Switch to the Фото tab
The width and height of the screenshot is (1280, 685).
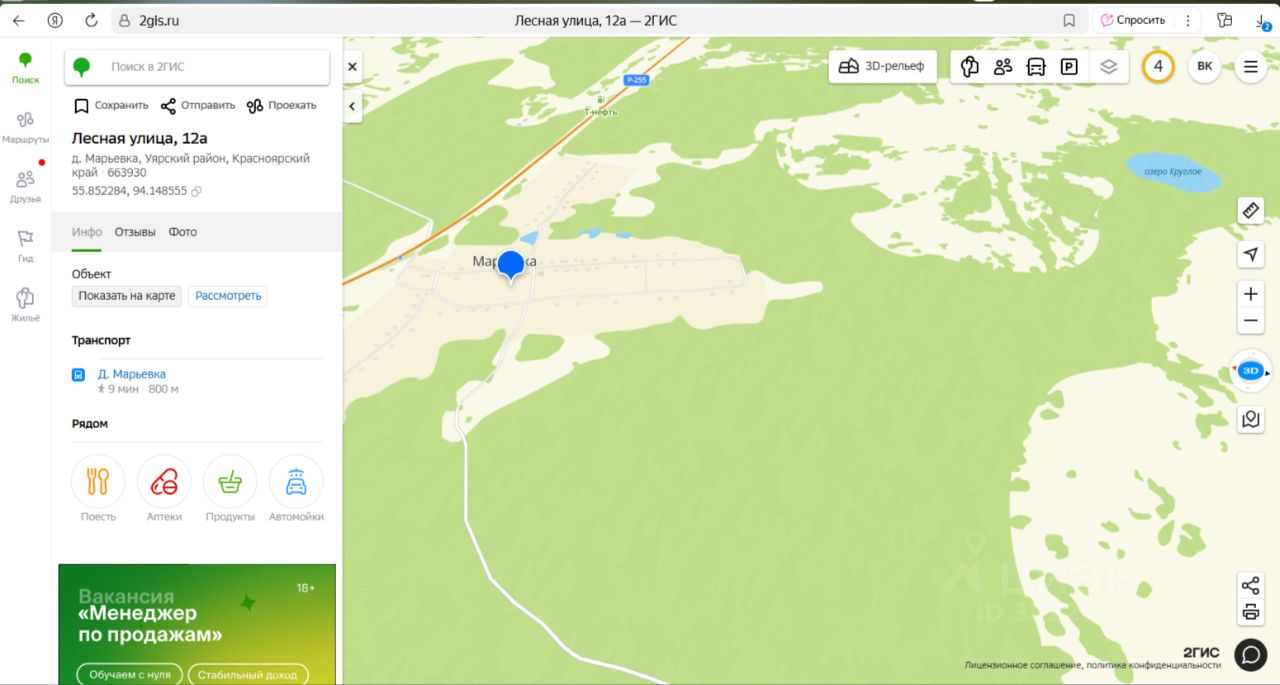pyautogui.click(x=183, y=232)
